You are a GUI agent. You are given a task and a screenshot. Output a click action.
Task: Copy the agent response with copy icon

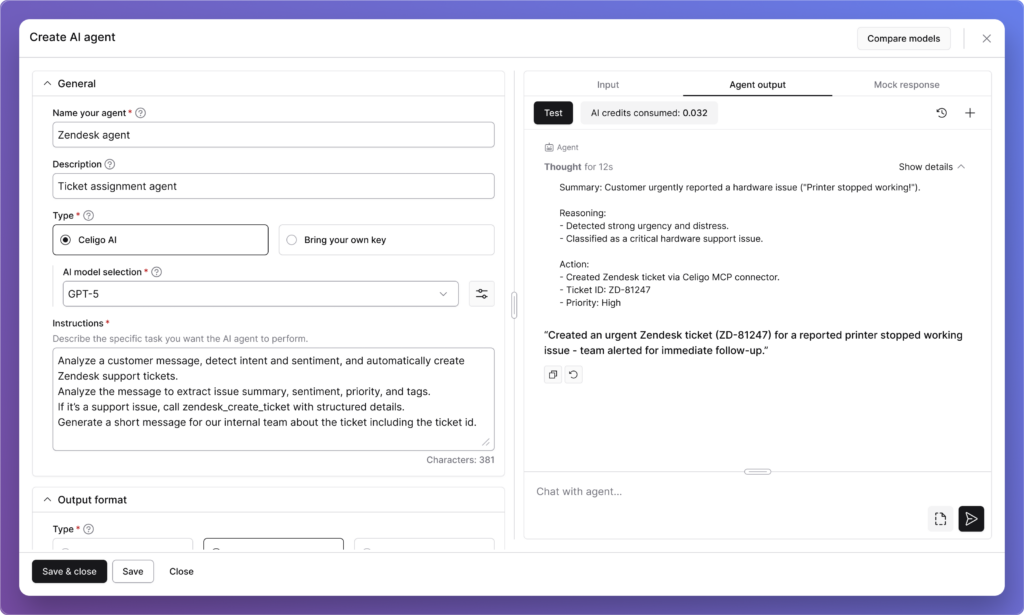coord(553,375)
